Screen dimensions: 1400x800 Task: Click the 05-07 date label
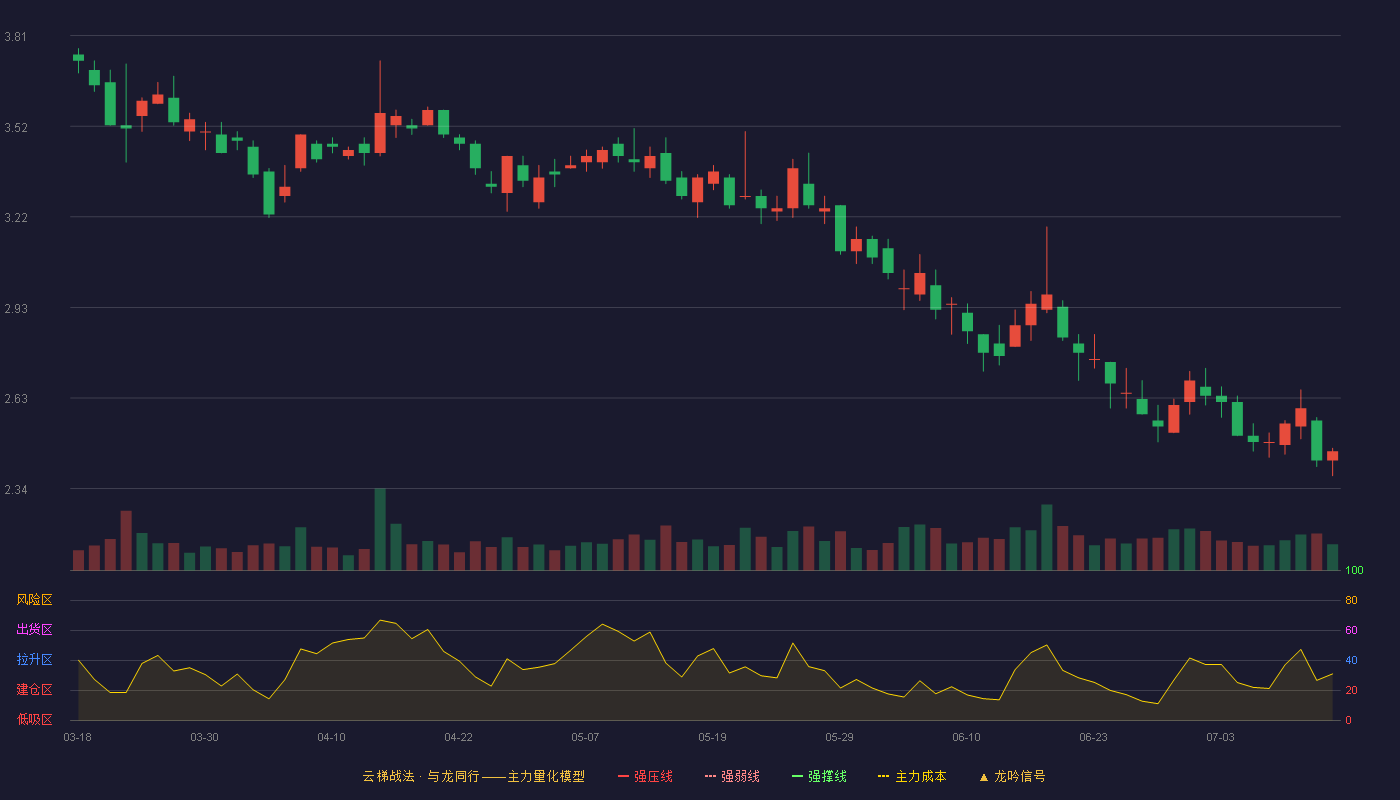tap(585, 737)
